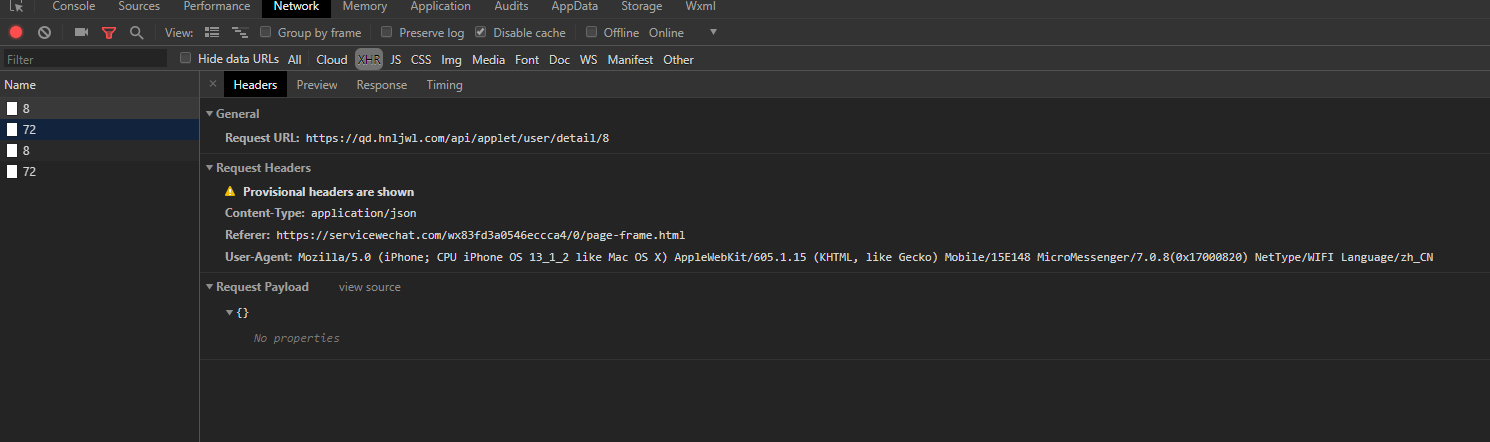Toggle the XHR request filter
This screenshot has width=1490, height=442.
pyautogui.click(x=369, y=59)
